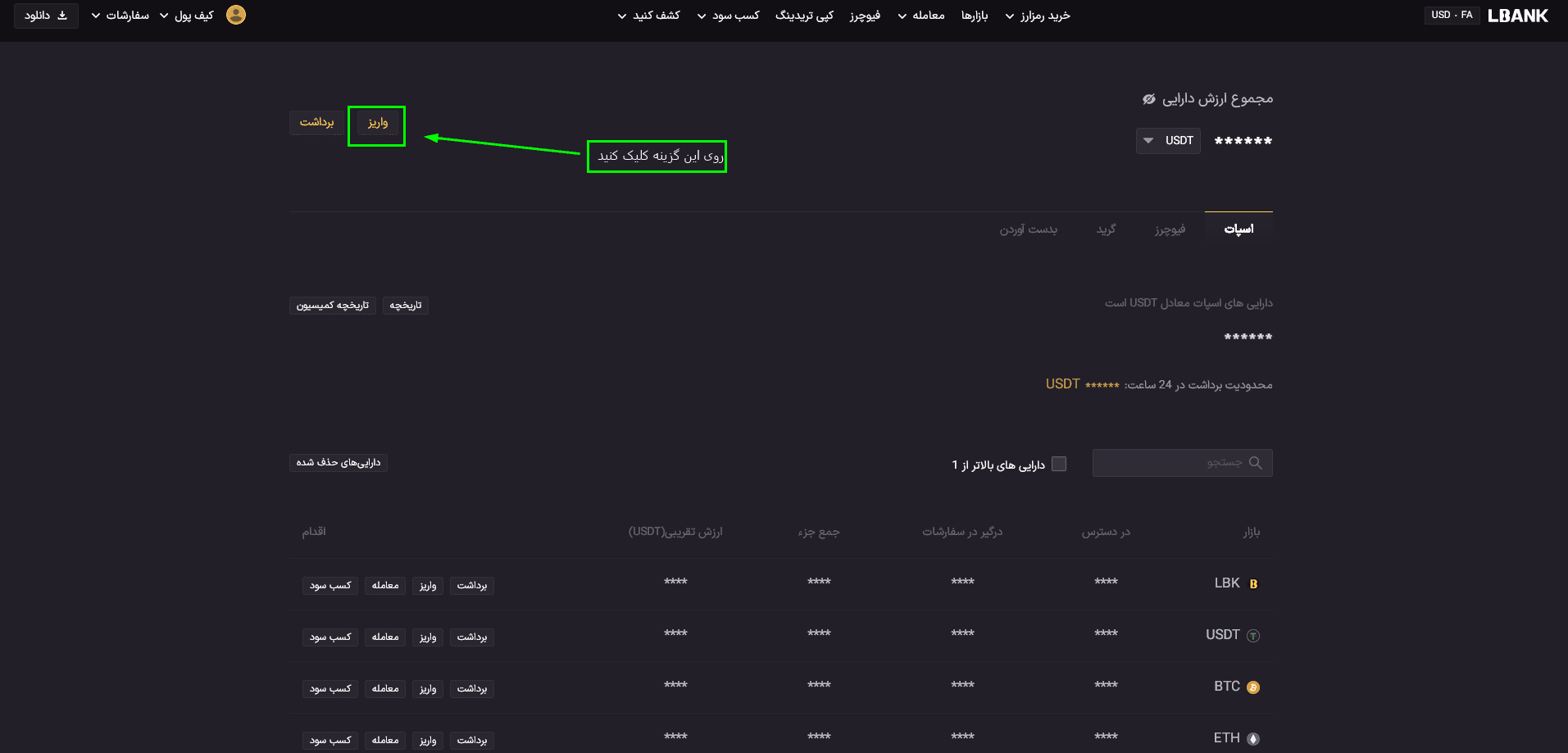The width and height of the screenshot is (1568, 753).
Task: Click معامله in the LBK row
Action: (385, 586)
